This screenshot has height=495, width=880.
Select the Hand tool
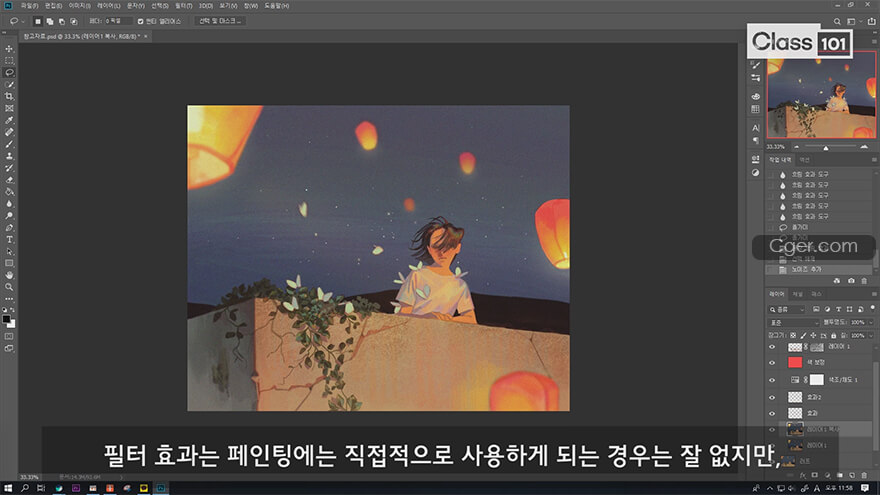(x=9, y=275)
